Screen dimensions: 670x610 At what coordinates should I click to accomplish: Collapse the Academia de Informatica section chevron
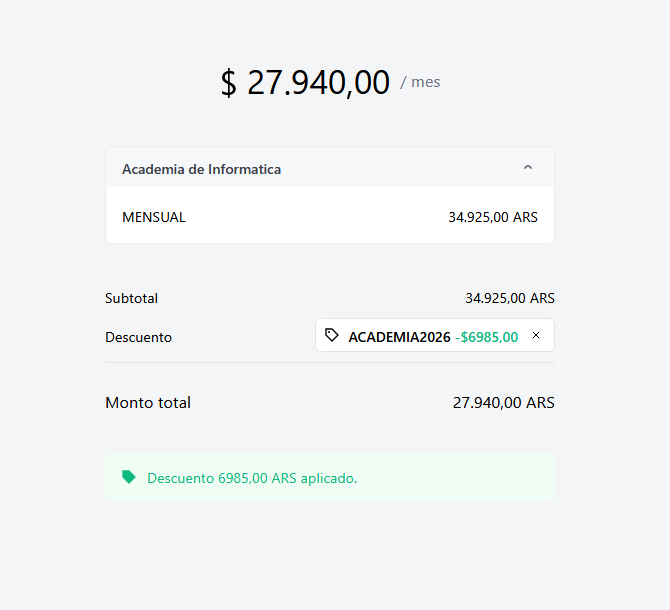coord(528,167)
